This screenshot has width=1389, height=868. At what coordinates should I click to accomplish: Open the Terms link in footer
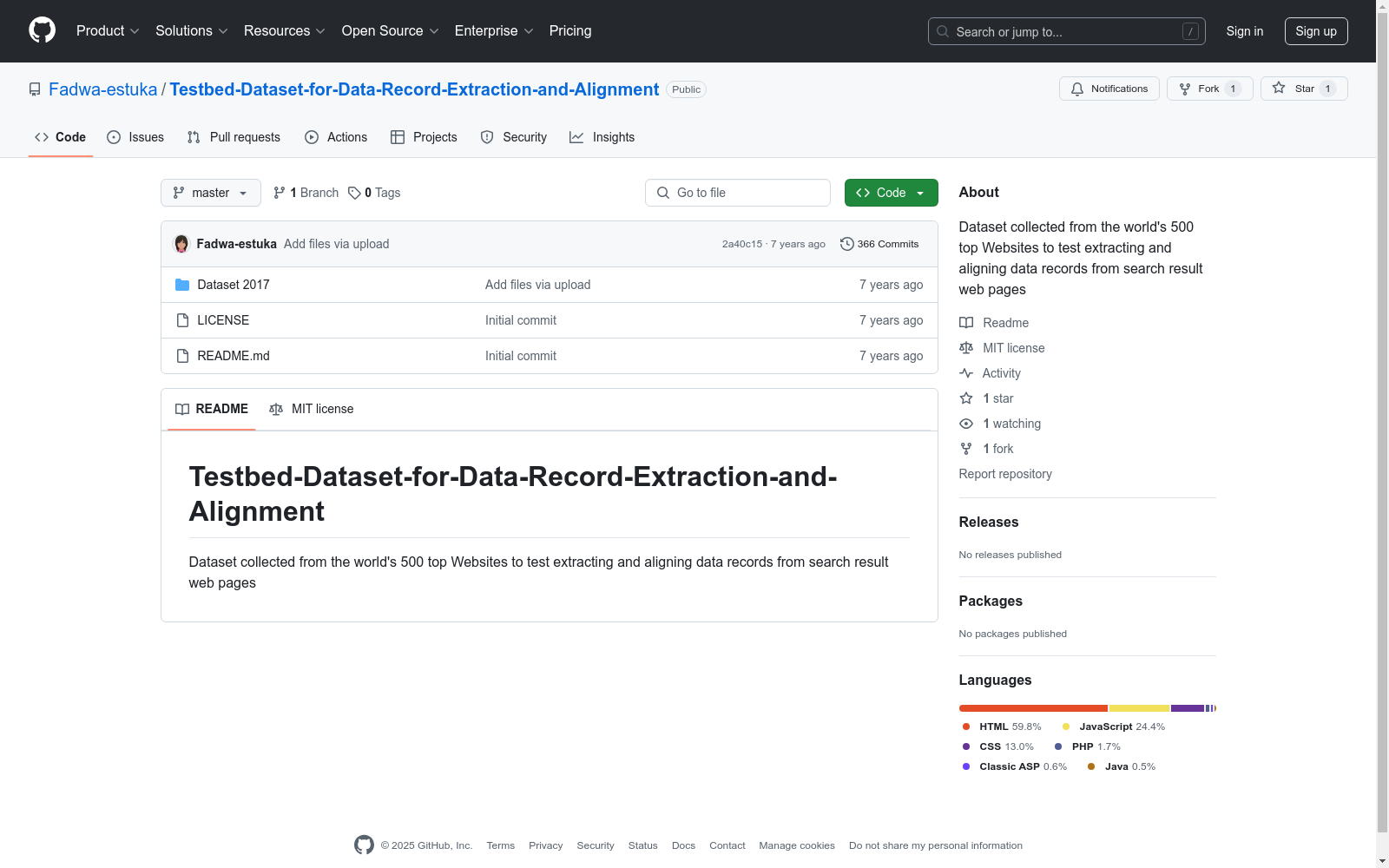[501, 845]
